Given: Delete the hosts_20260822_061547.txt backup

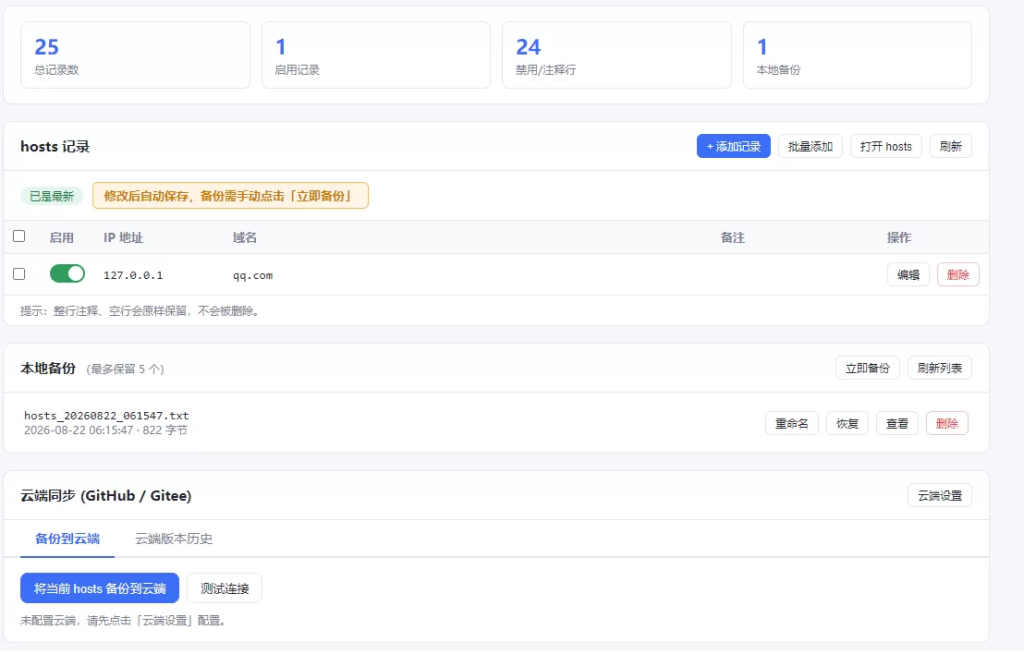Looking at the screenshot, I should (947, 423).
